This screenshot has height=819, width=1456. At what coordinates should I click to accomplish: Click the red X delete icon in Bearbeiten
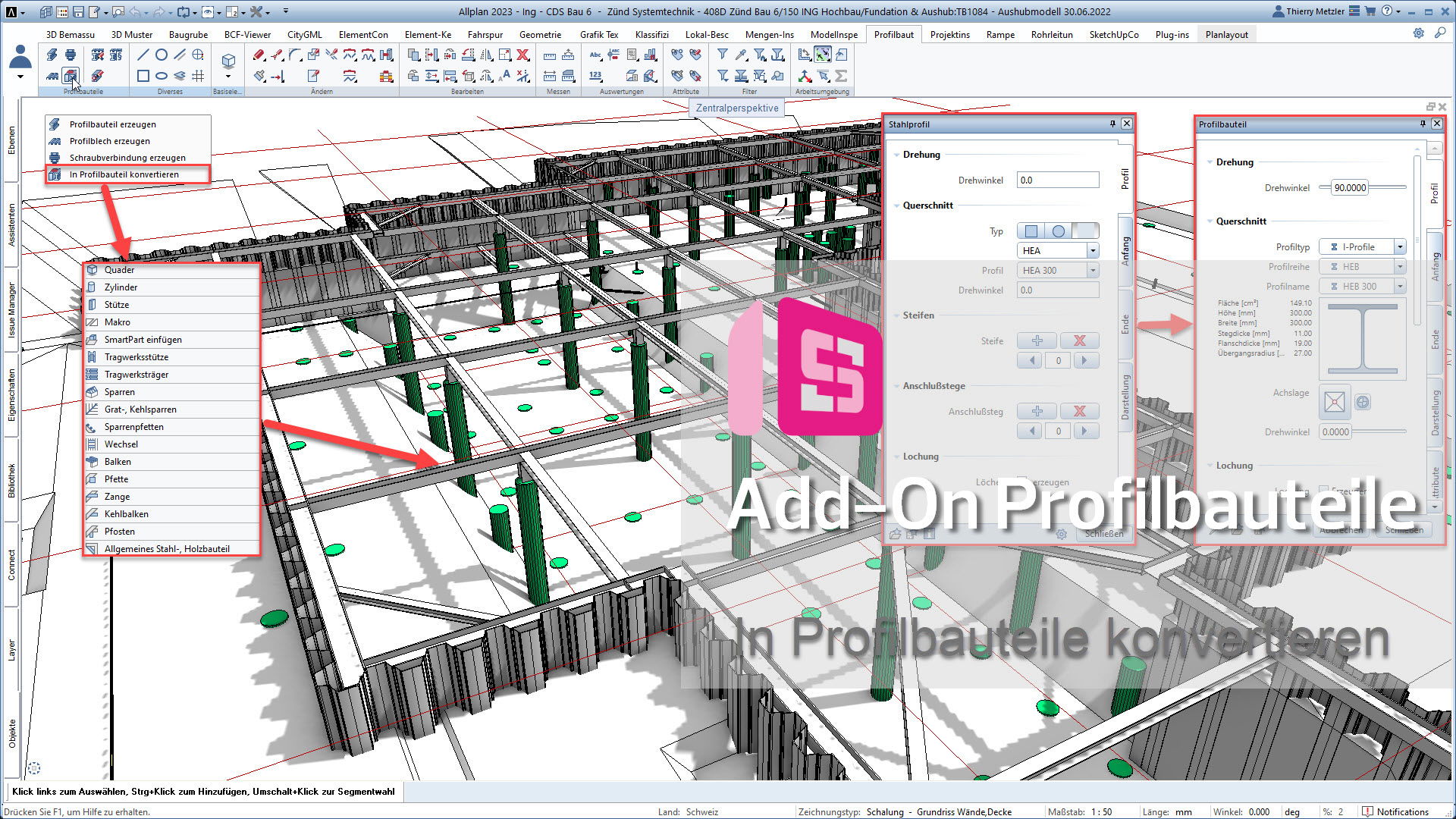coord(522,55)
